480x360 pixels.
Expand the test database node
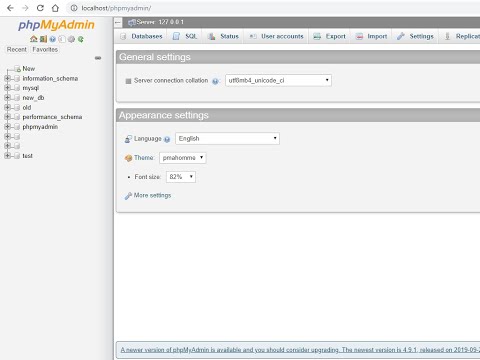(7, 156)
